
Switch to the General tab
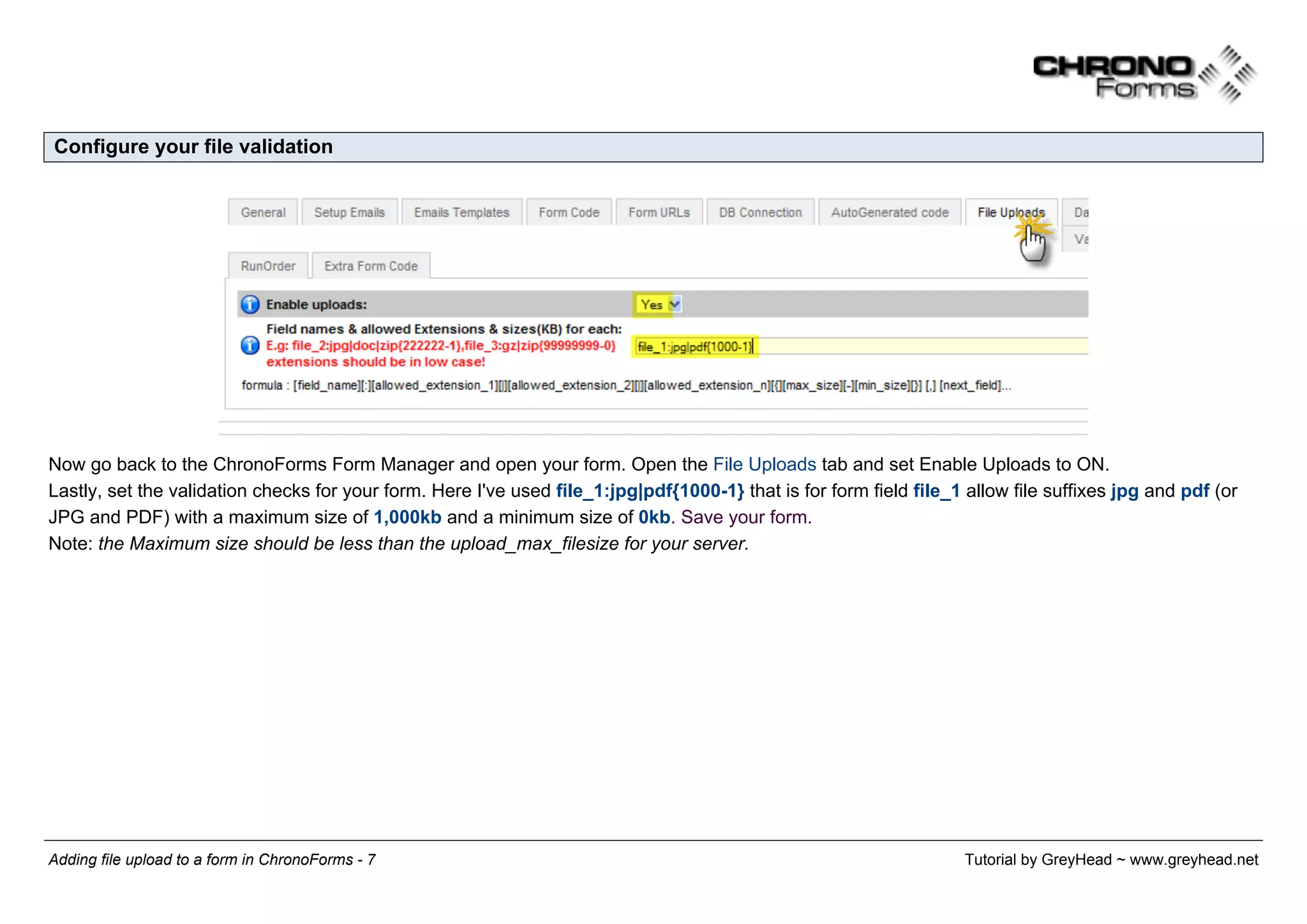[x=263, y=212]
